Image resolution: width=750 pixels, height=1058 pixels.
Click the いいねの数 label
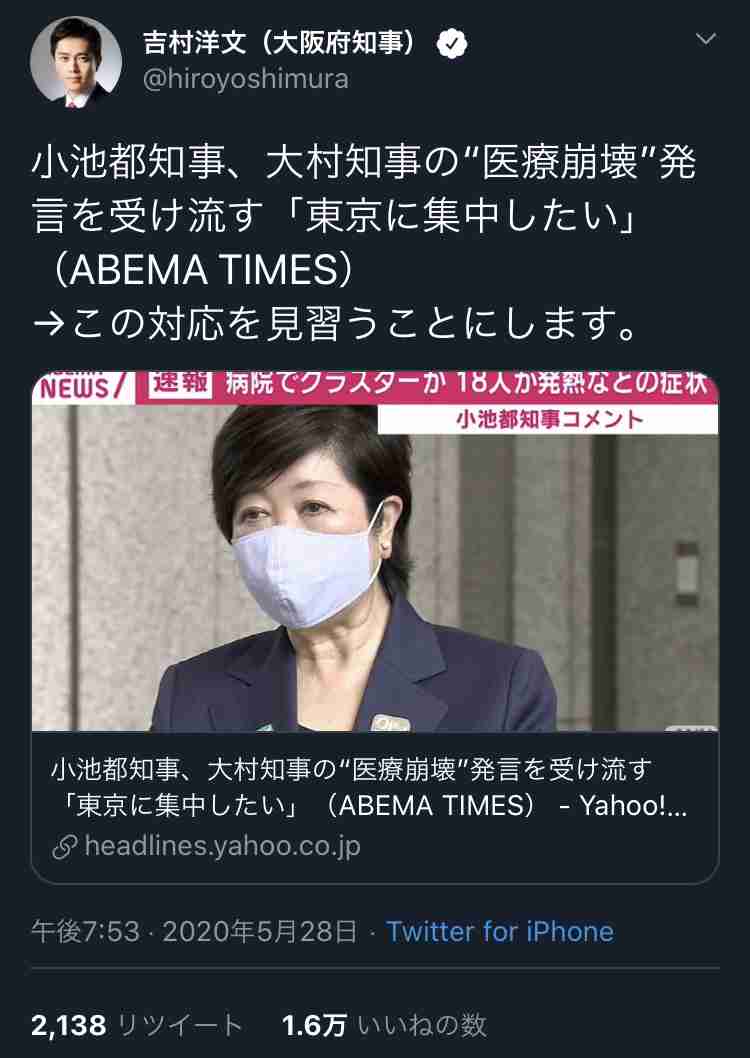(422, 1026)
